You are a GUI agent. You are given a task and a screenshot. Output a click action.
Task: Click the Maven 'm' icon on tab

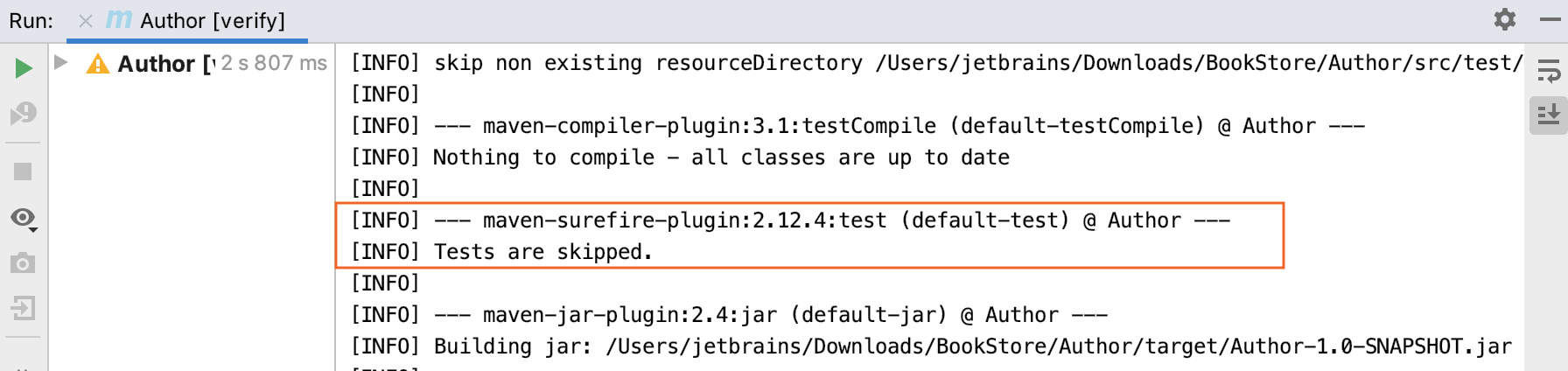(118, 19)
